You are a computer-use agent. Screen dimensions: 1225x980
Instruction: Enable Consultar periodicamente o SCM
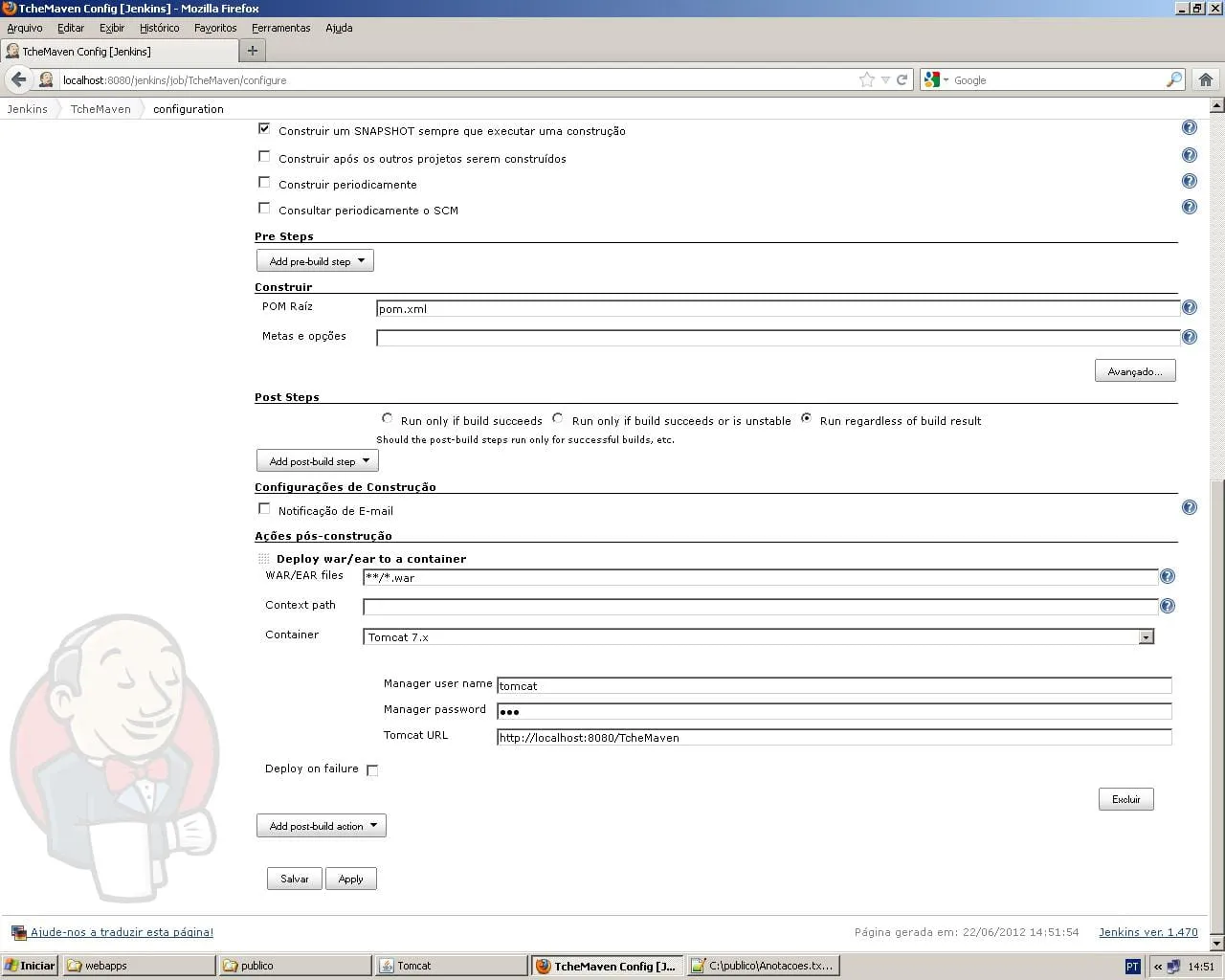(x=264, y=209)
